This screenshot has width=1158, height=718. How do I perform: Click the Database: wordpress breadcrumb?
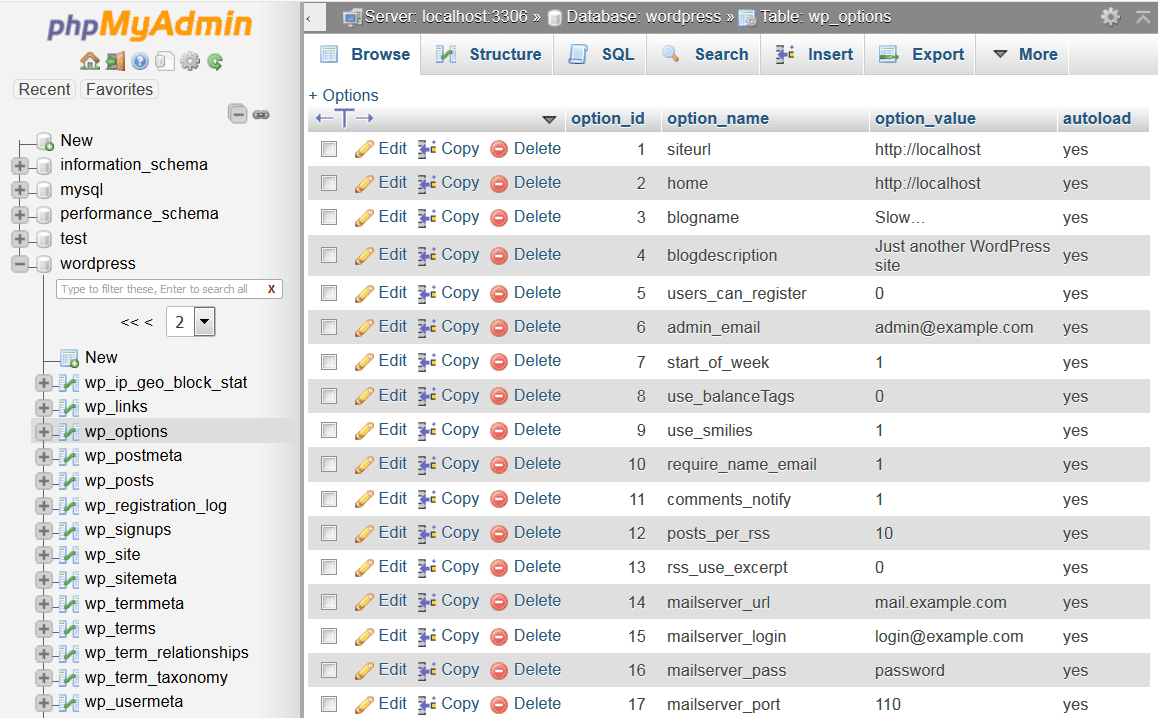[x=643, y=17]
